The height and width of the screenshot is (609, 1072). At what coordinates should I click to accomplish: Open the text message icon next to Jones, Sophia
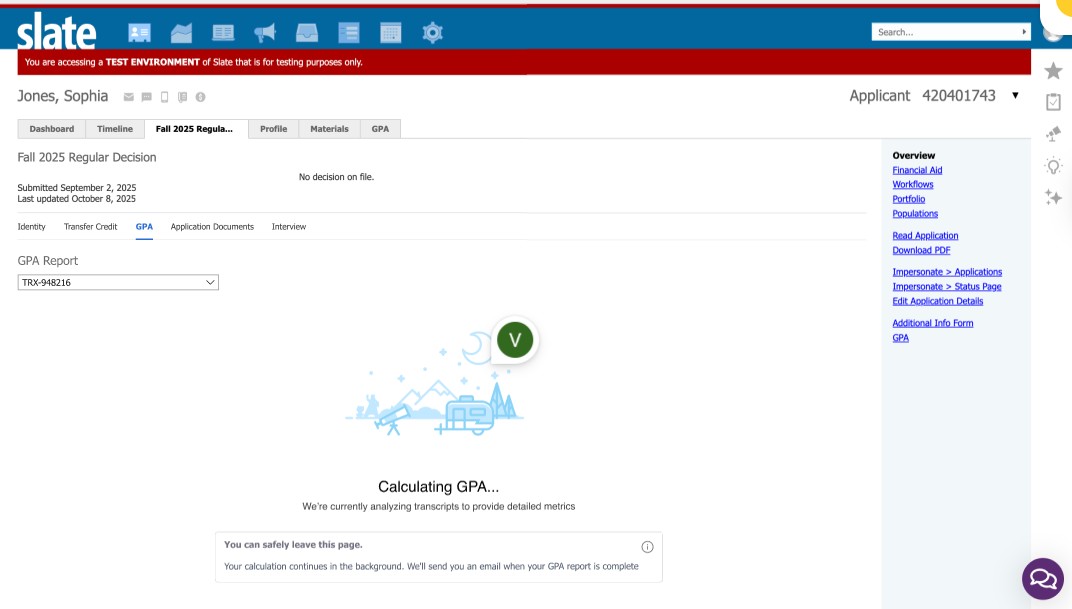pyautogui.click(x=147, y=96)
